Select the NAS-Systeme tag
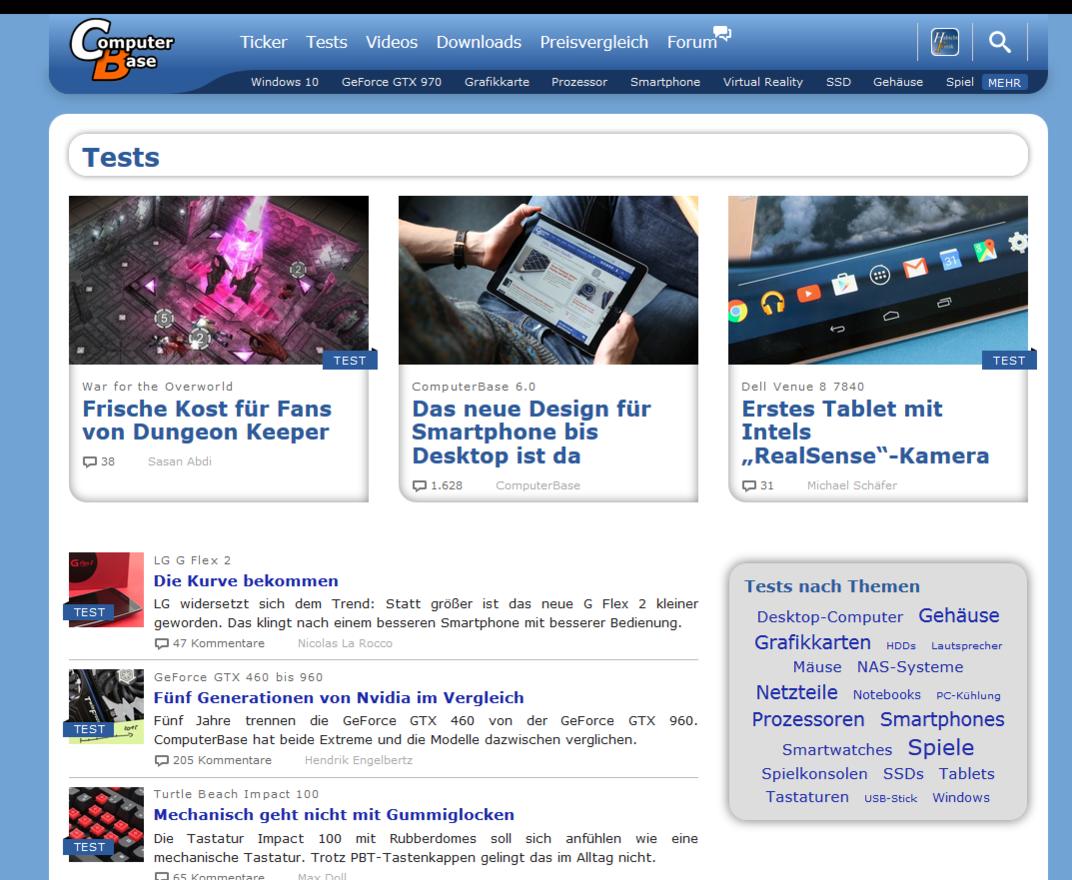Viewport: 1072px width, 880px height. point(910,667)
